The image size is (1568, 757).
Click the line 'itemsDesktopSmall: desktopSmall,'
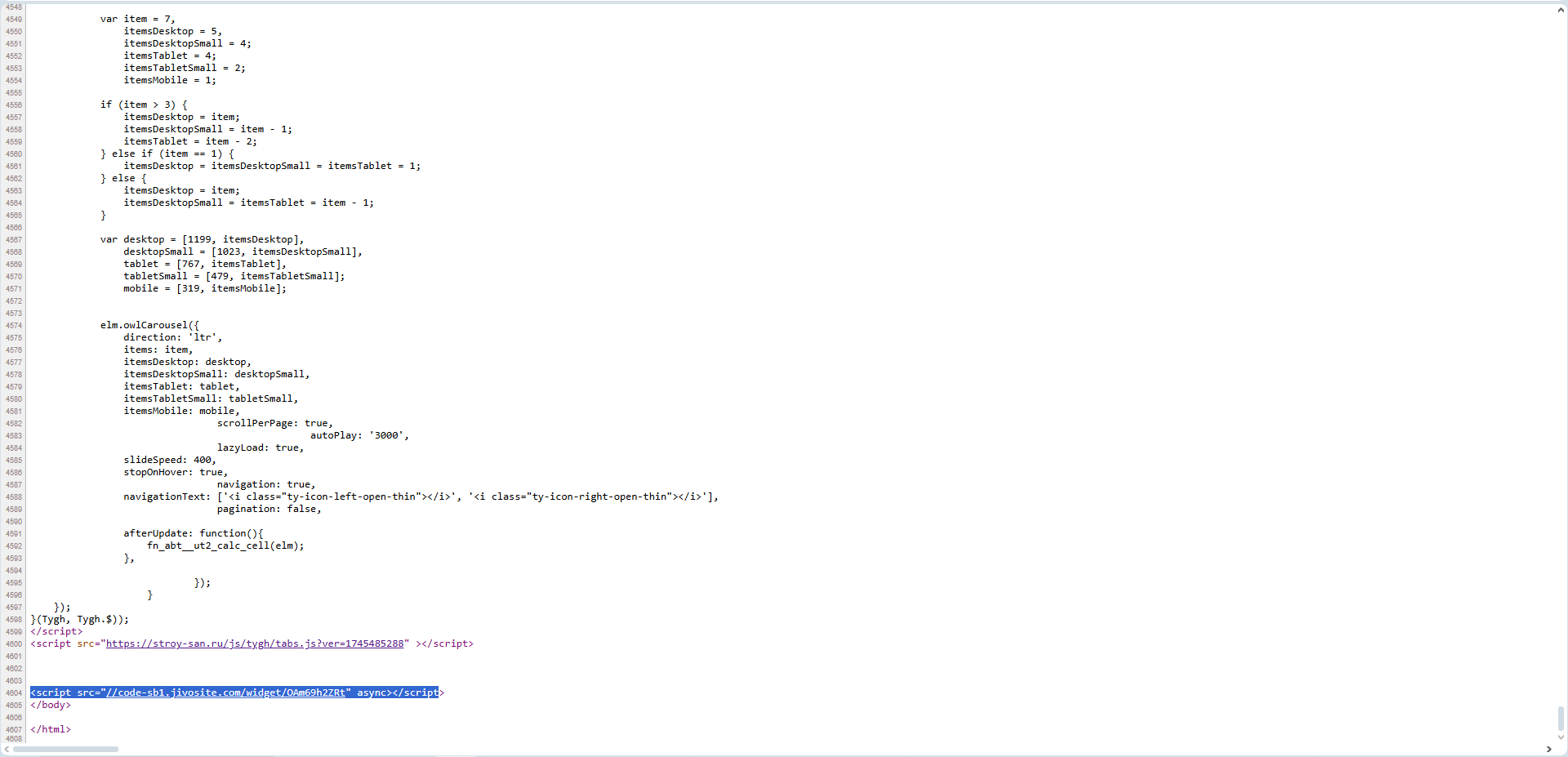point(217,374)
